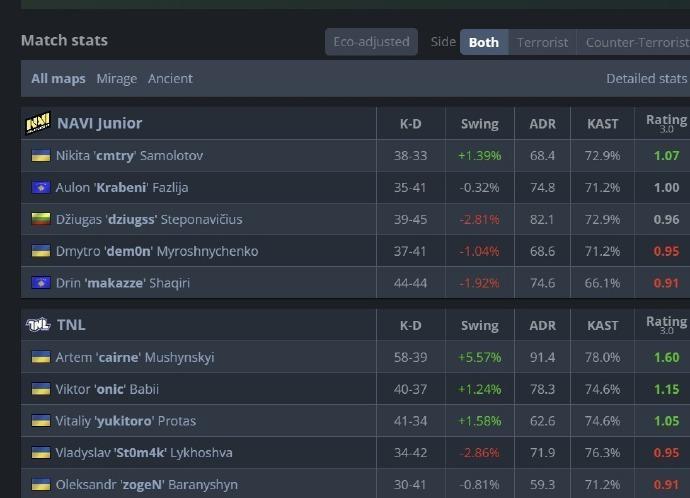Viewport: 690px width, 498px height.
Task: Click the Kosovo flag beside Krabeni
Action: click(x=41, y=188)
